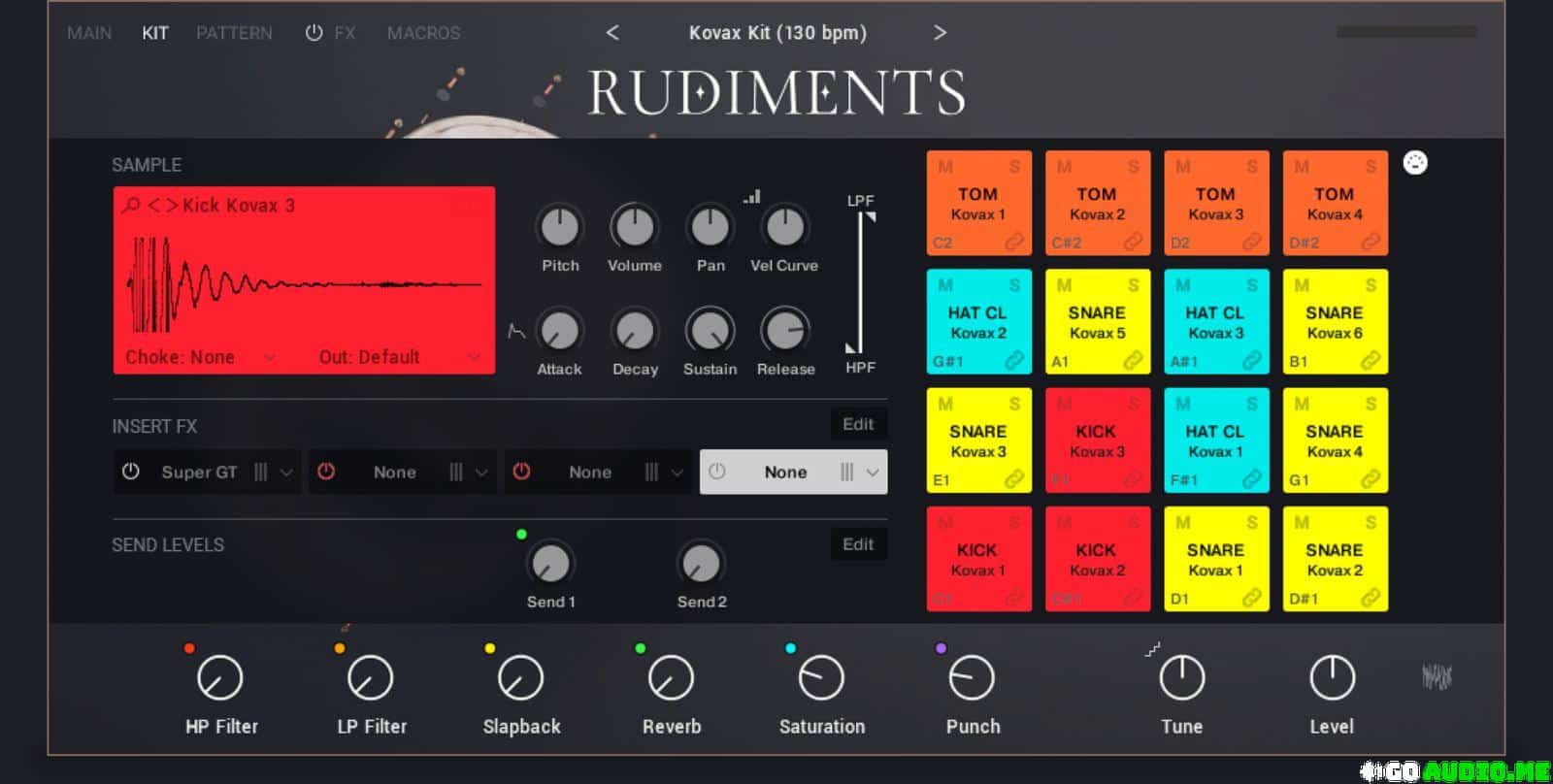The width and height of the screenshot is (1553, 784).
Task: Select the KICK Kovax 3 pad
Action: [1097, 441]
